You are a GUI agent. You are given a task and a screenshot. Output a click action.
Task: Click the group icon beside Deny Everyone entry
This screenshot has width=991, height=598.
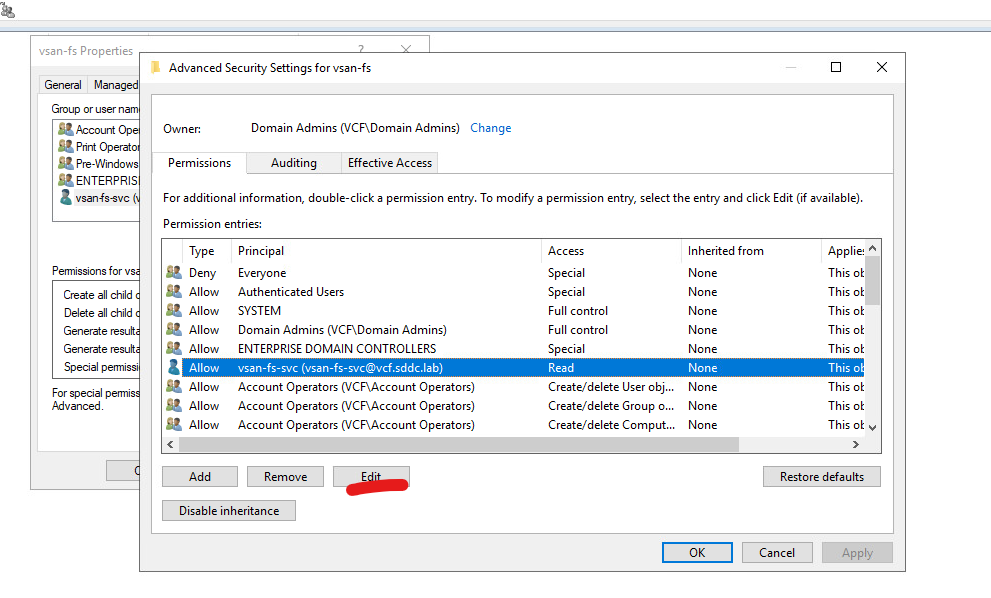pos(174,273)
